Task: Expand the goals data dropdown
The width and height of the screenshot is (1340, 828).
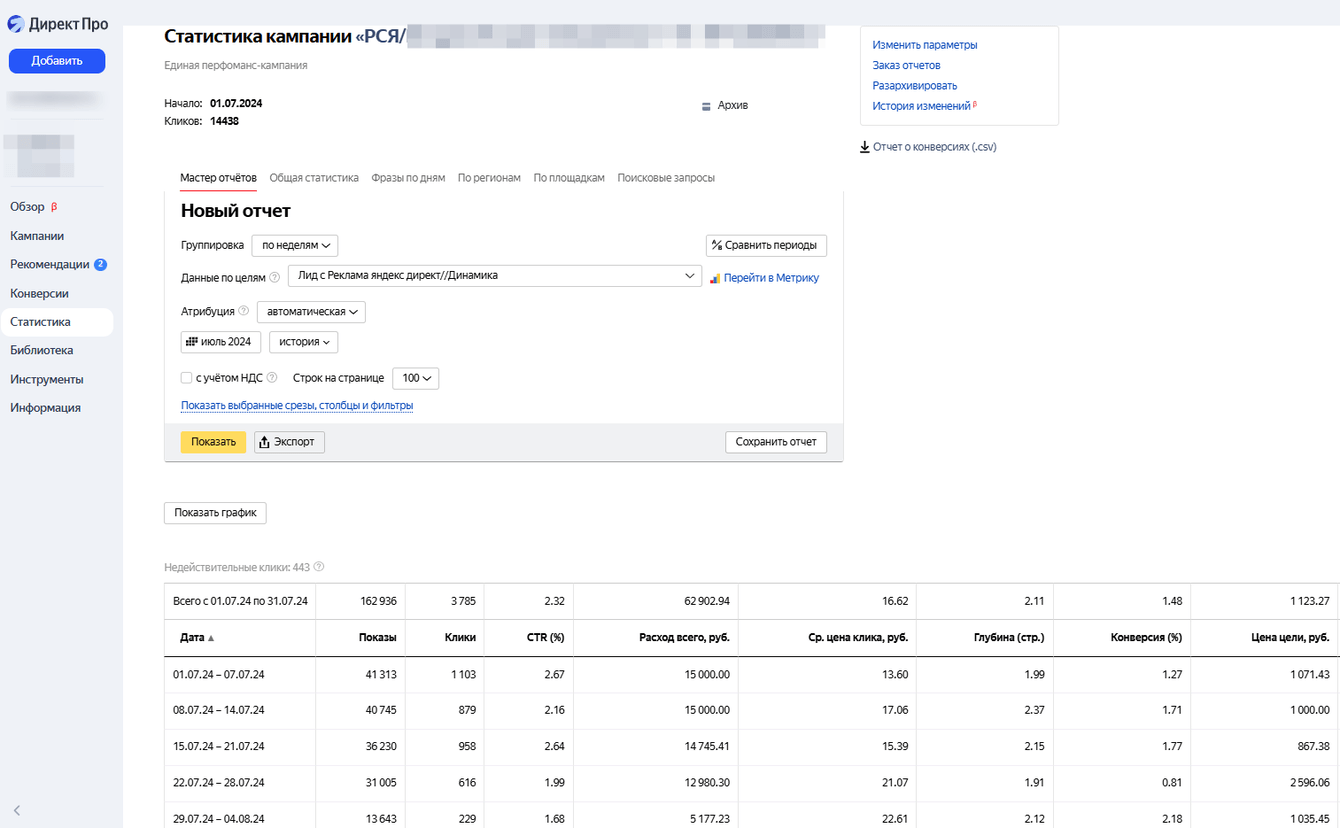Action: tap(495, 276)
